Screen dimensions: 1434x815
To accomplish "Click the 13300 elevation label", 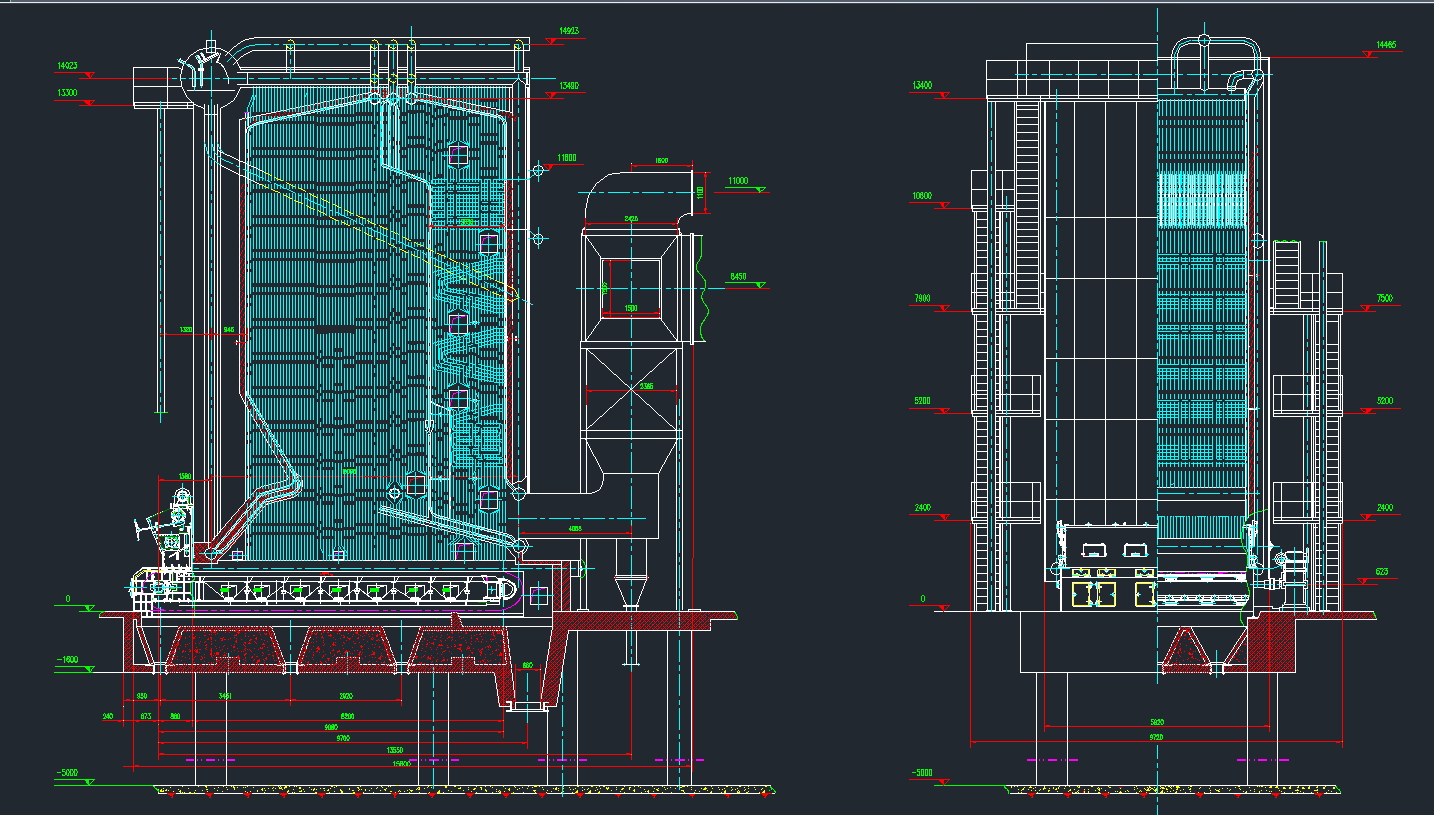I will pos(66,93).
